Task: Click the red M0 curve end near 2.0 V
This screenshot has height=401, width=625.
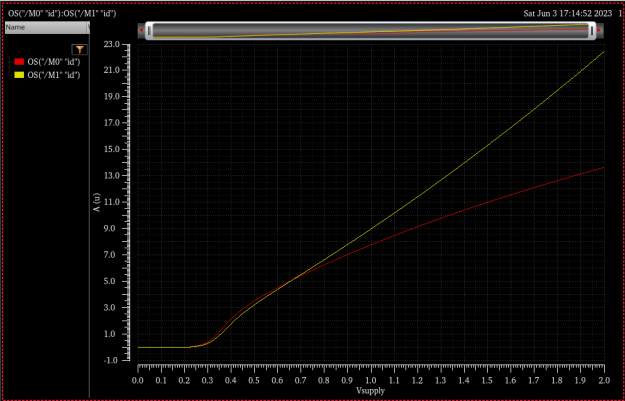Action: pyautogui.click(x=602, y=168)
